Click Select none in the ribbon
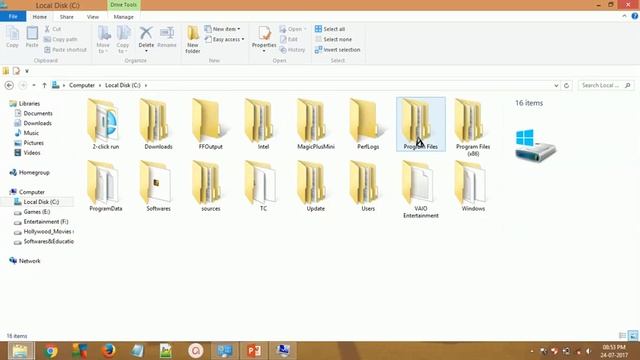 pos(333,39)
